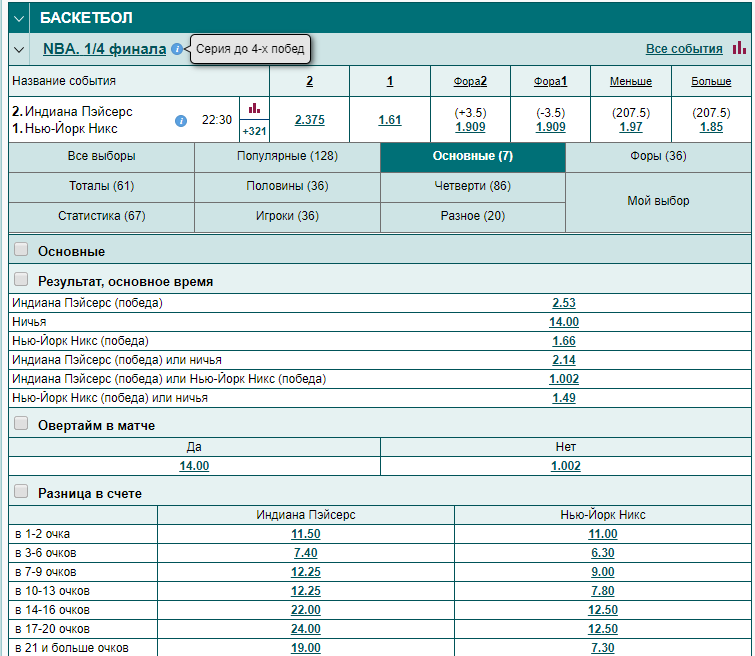Viewport: 755px width, 656px height.
Task: Collapse the БАСКЕТБОЛ section chevron
Action: (19, 18)
